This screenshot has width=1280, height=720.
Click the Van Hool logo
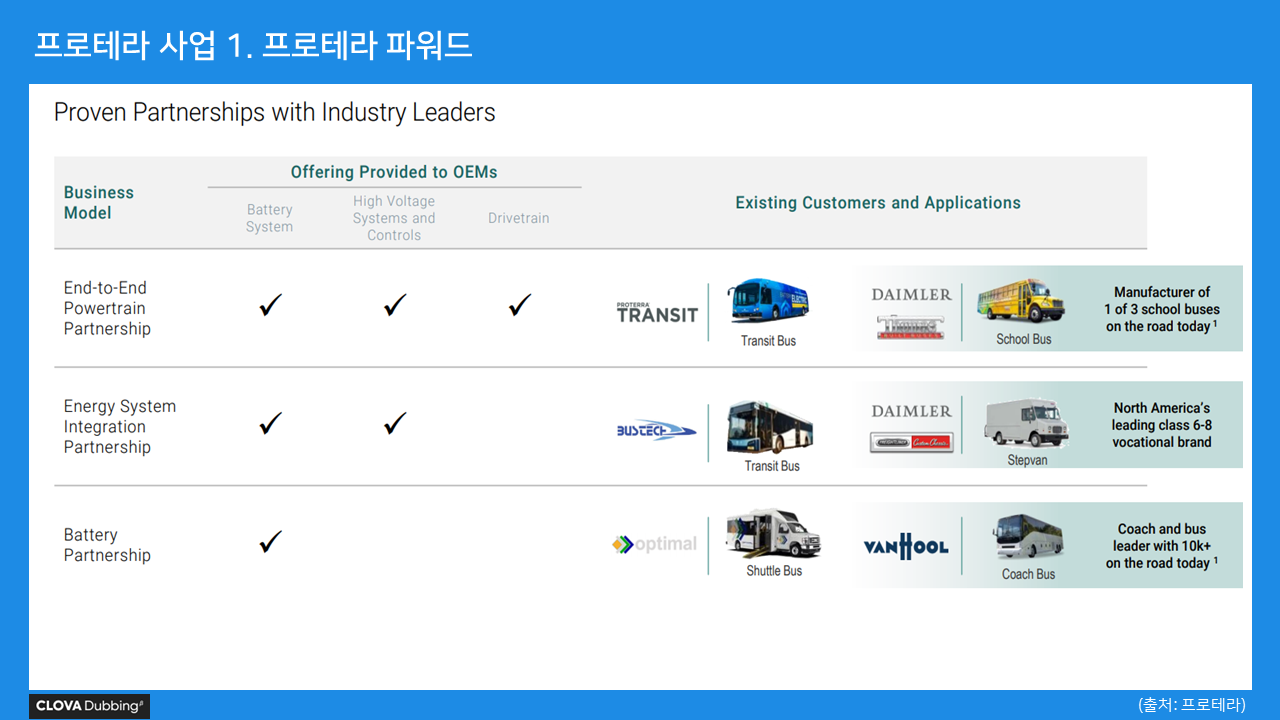point(906,546)
